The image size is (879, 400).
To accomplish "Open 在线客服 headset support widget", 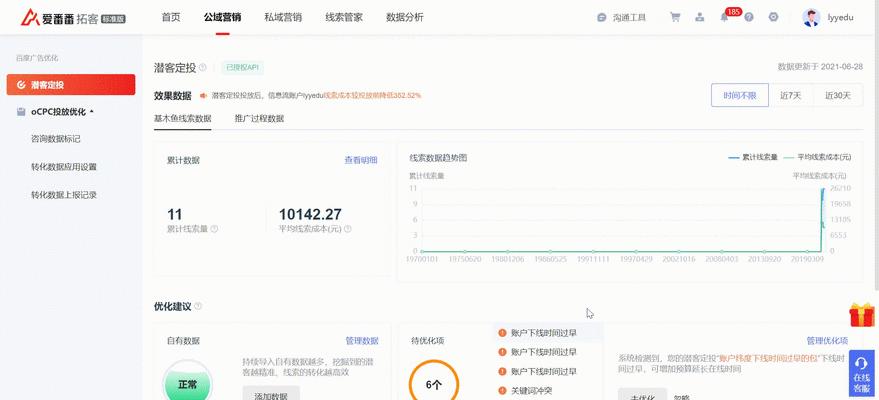I will [x=861, y=371].
